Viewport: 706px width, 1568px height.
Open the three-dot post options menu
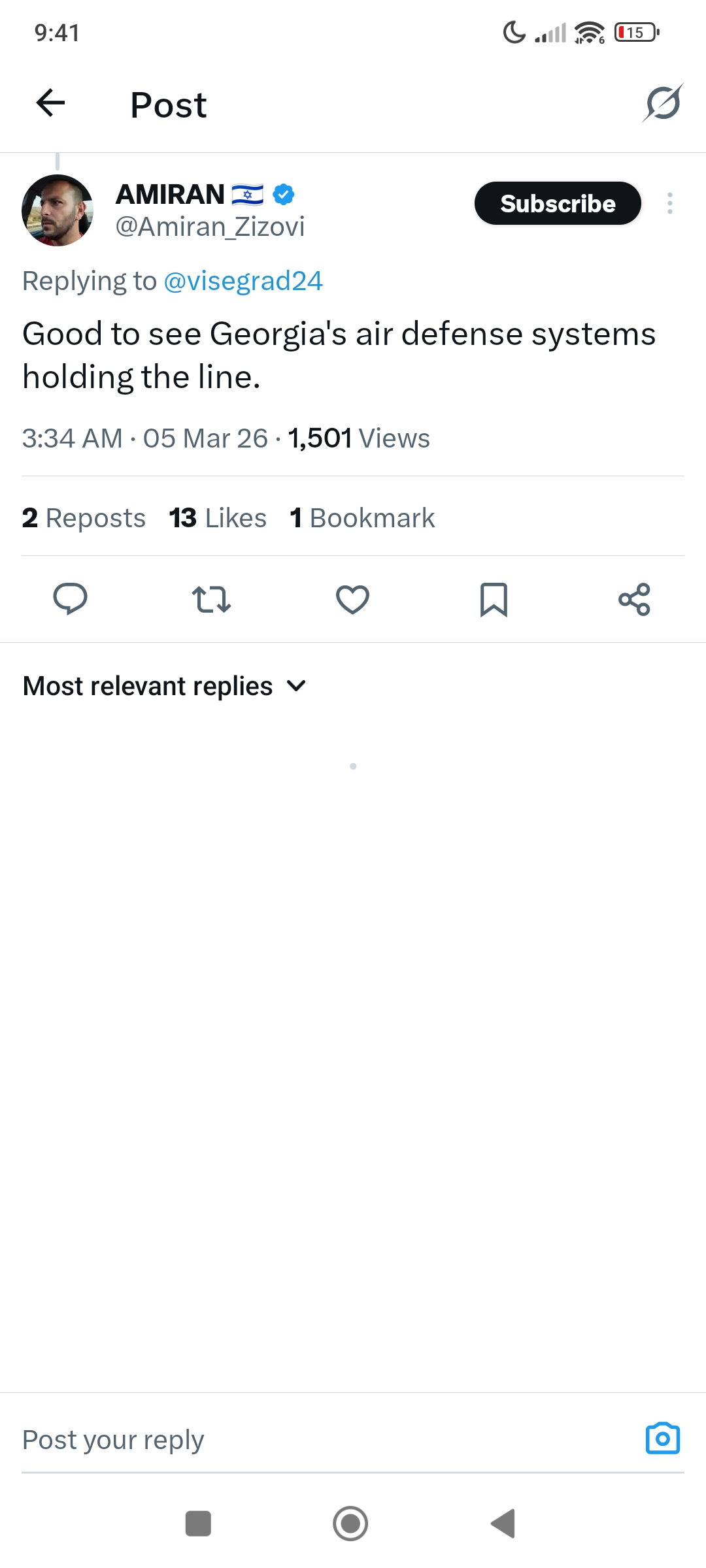pyautogui.click(x=669, y=203)
